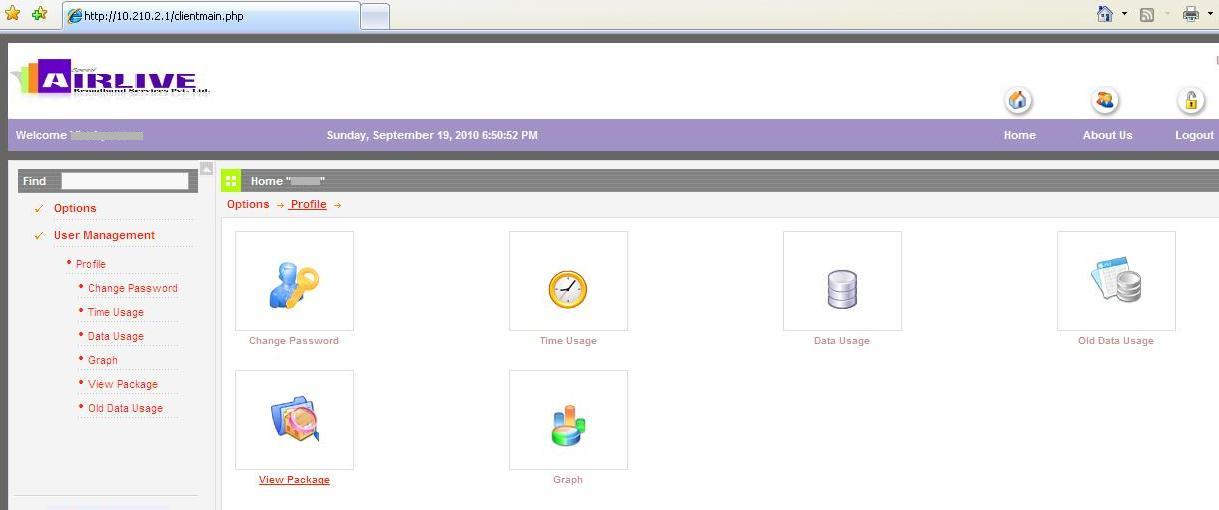
Task: Select the clientmain.php browser tab
Action: tap(211, 15)
